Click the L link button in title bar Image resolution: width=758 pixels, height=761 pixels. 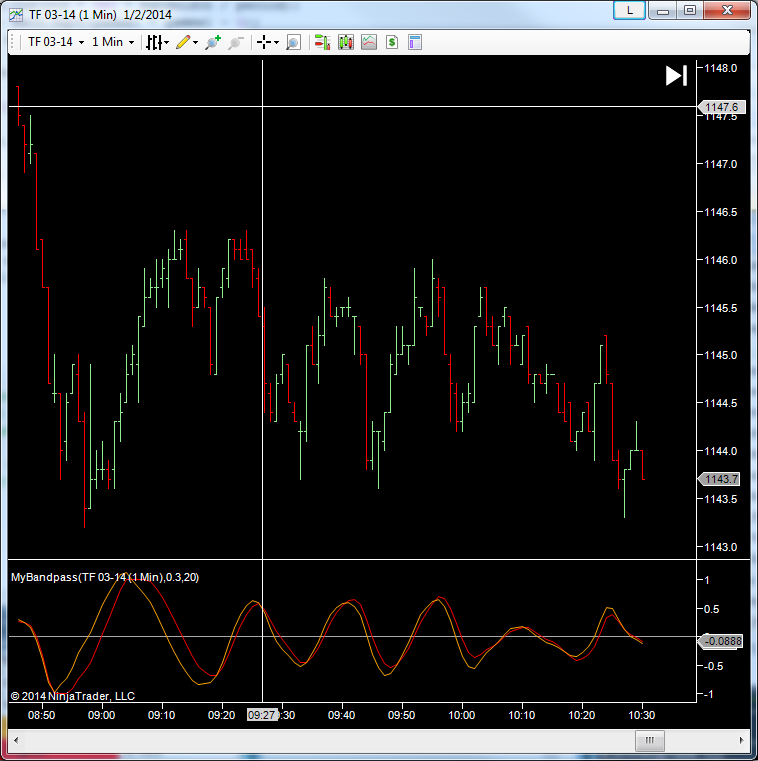629,10
